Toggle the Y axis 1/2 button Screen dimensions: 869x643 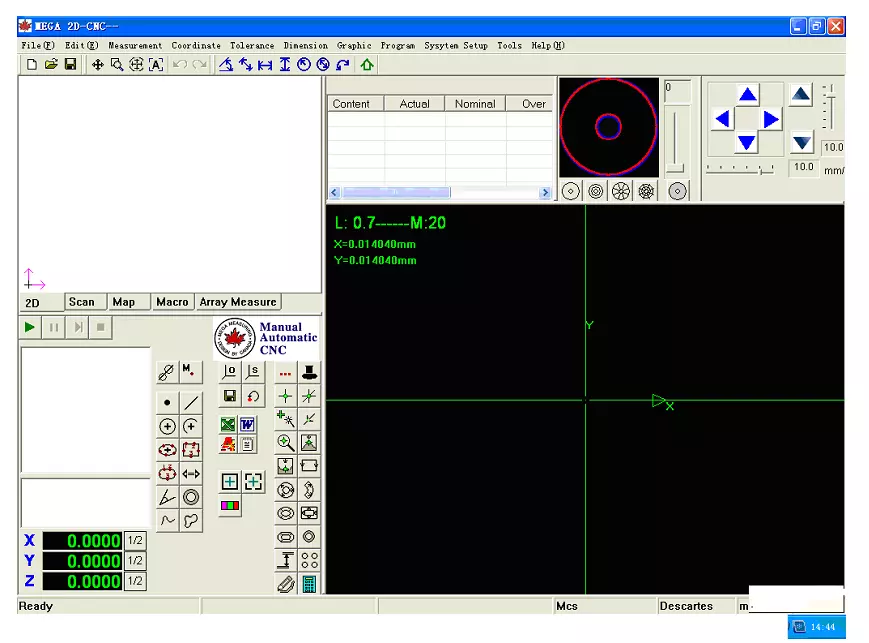pos(135,561)
